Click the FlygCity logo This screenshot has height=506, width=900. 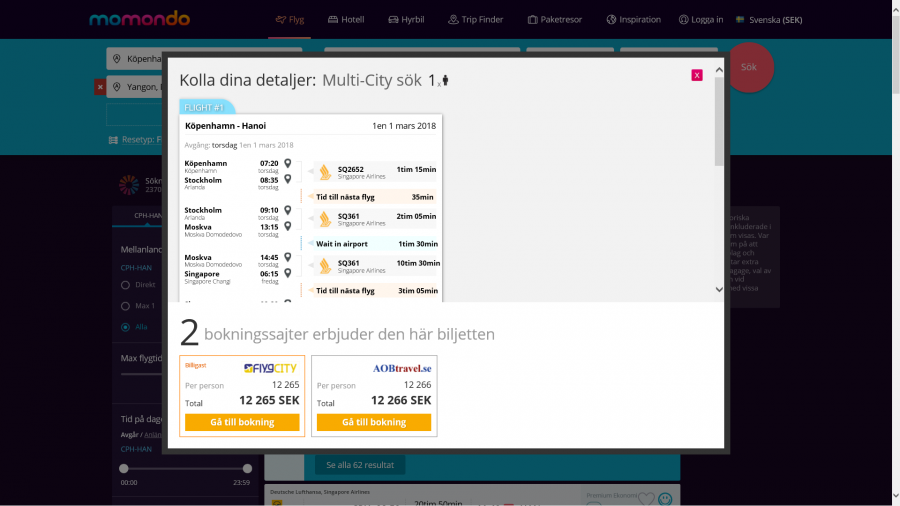270,368
